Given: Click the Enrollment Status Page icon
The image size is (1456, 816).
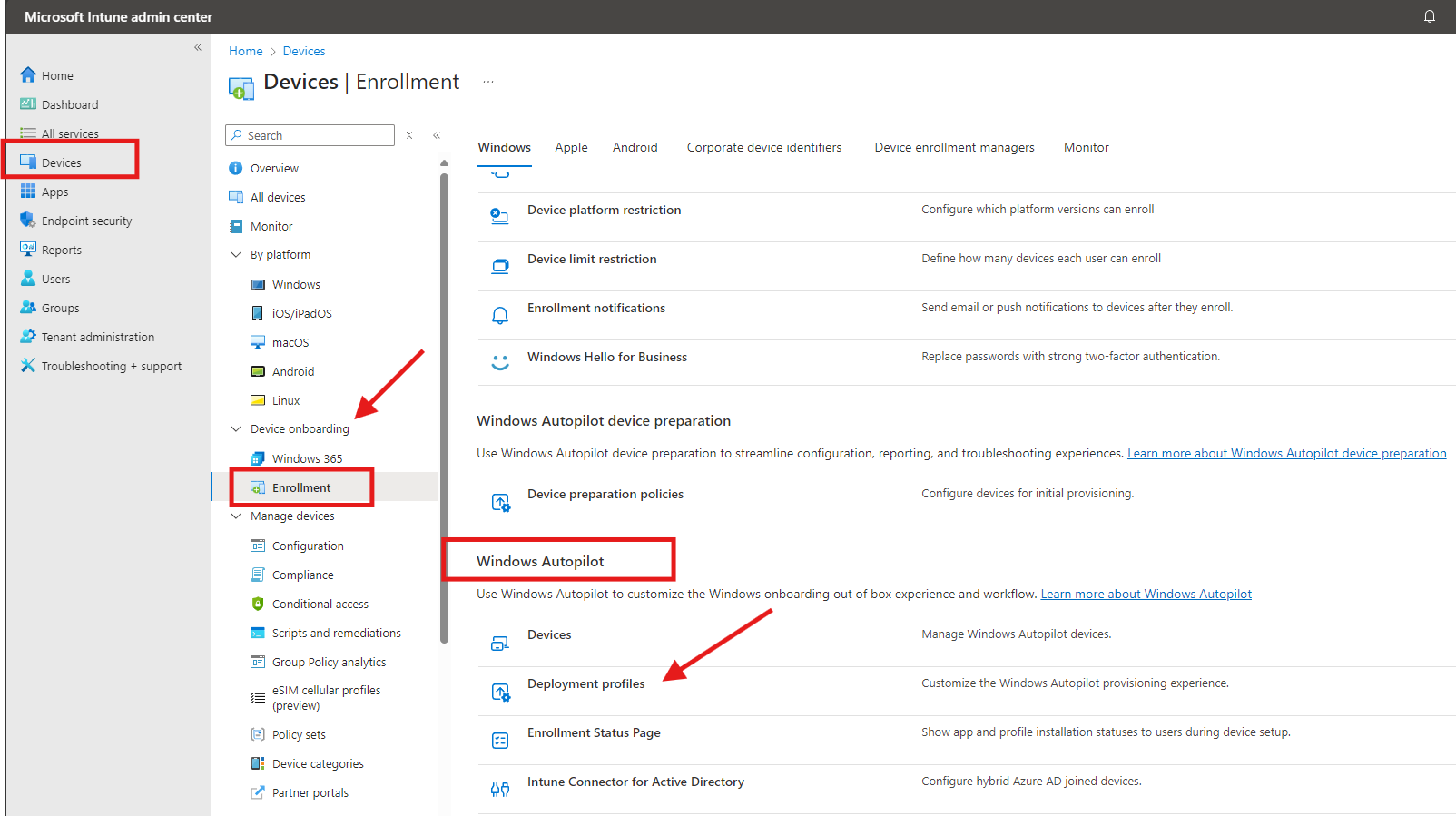Looking at the screenshot, I should (500, 741).
